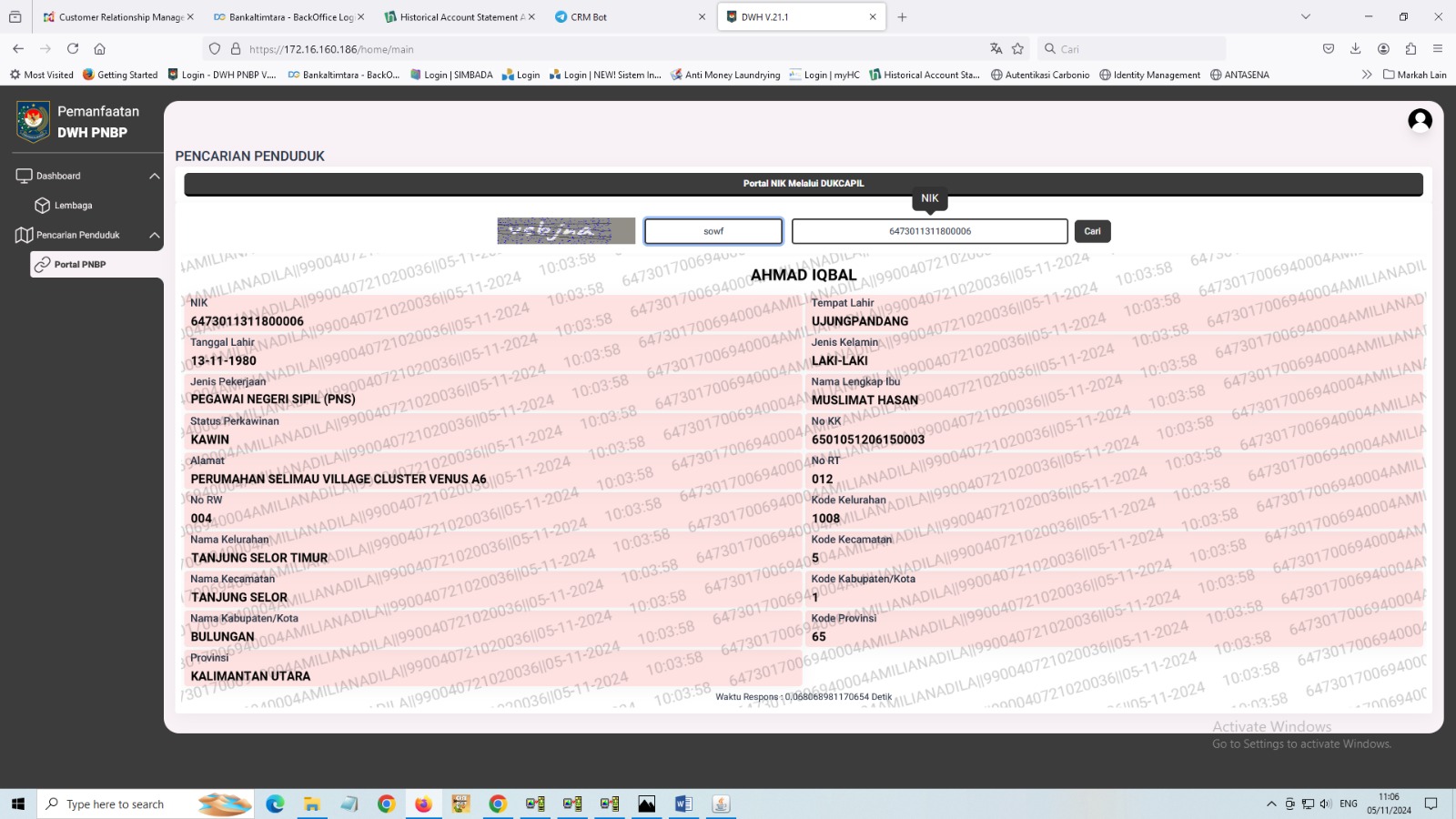Click the Cari search button
This screenshot has height=819, width=1456.
(x=1092, y=231)
